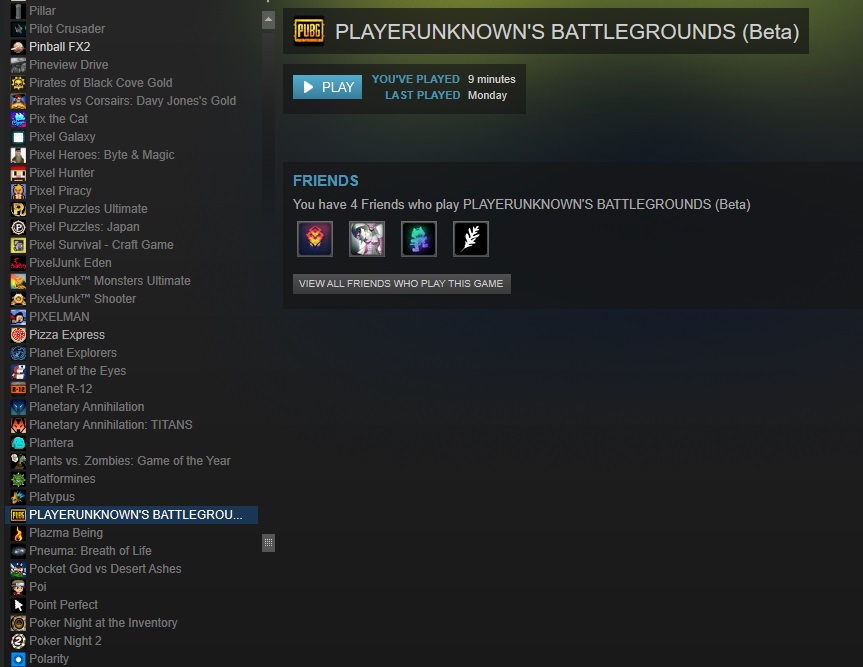Screen dimensions: 863x667
Task: Click the PixelJunk Eden icon
Action: (18, 263)
